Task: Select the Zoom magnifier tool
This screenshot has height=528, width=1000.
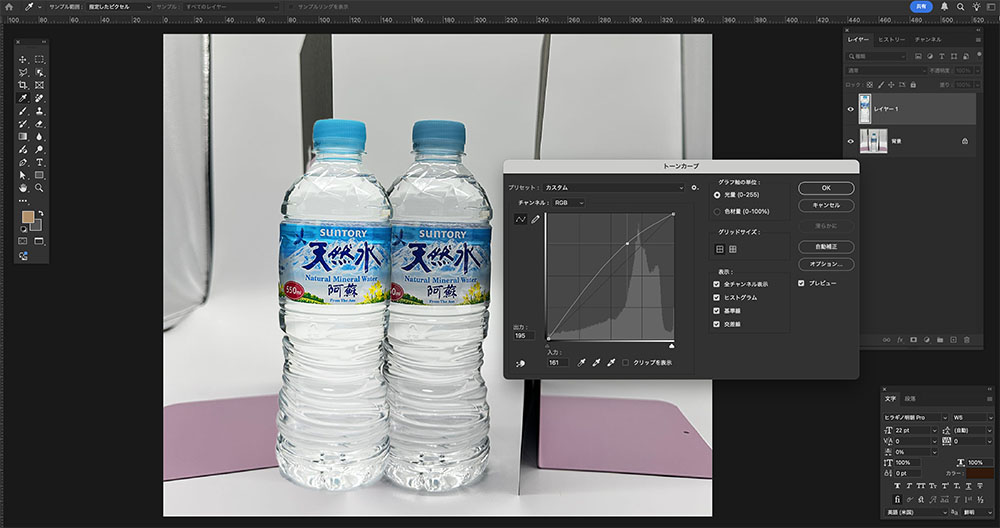Action: pos(39,187)
